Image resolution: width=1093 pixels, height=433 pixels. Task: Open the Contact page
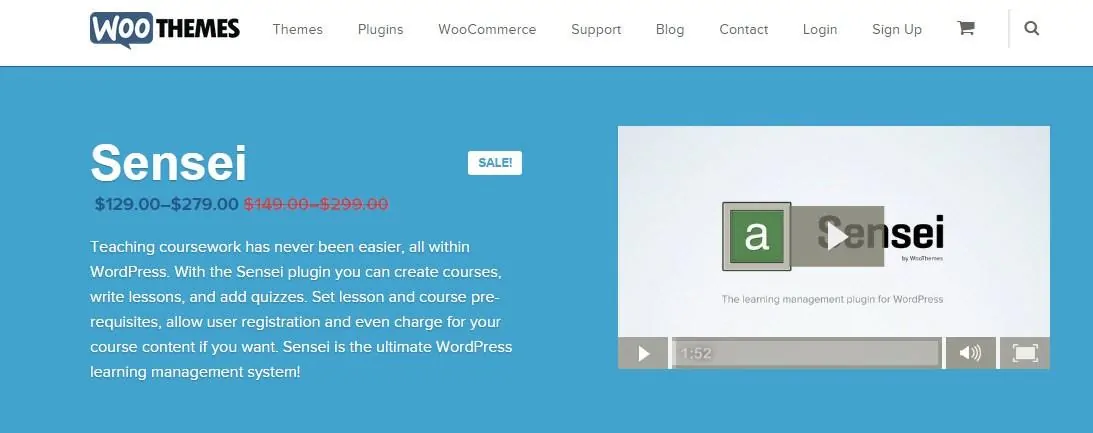click(744, 29)
